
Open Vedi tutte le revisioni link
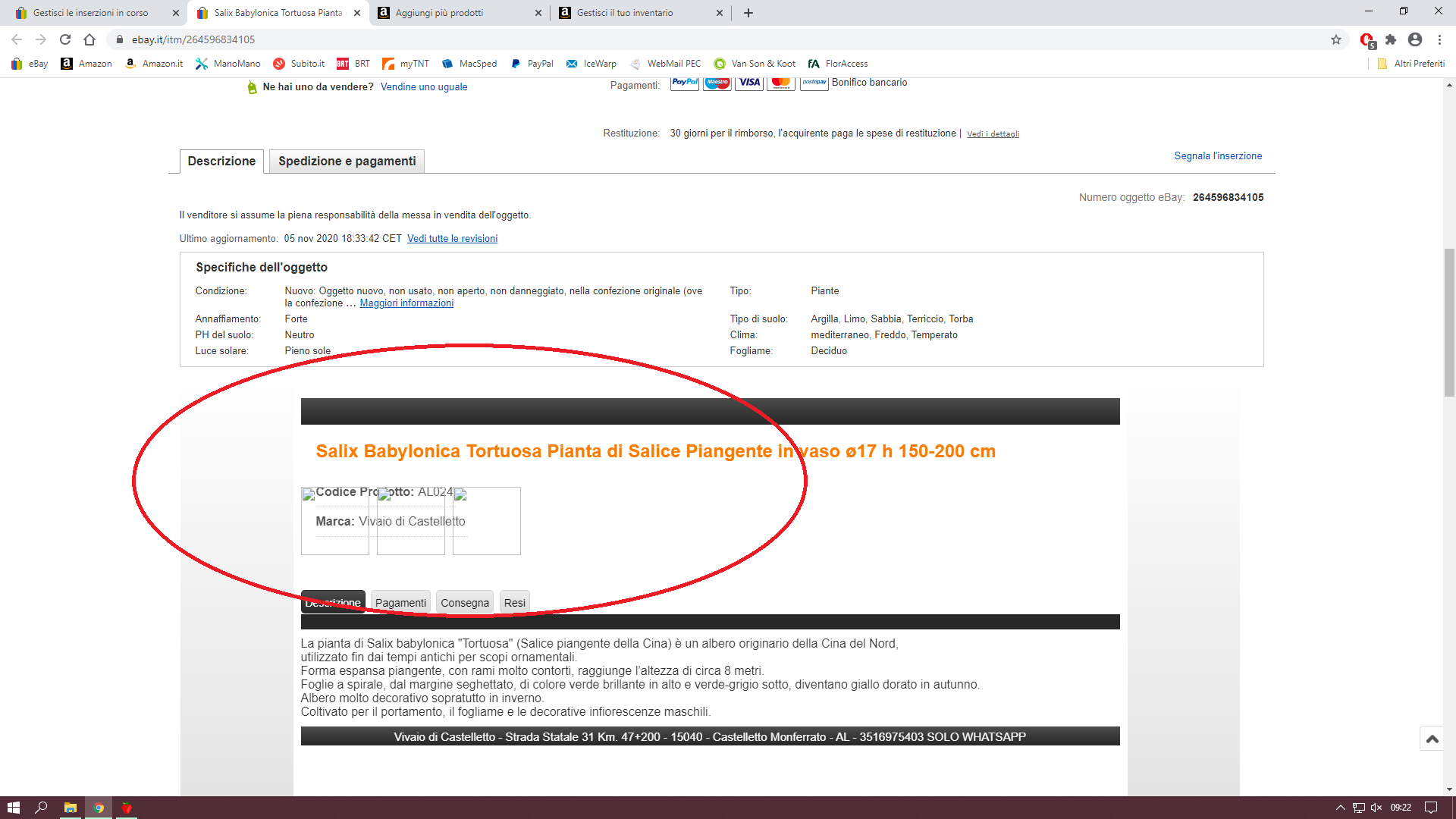(x=452, y=239)
